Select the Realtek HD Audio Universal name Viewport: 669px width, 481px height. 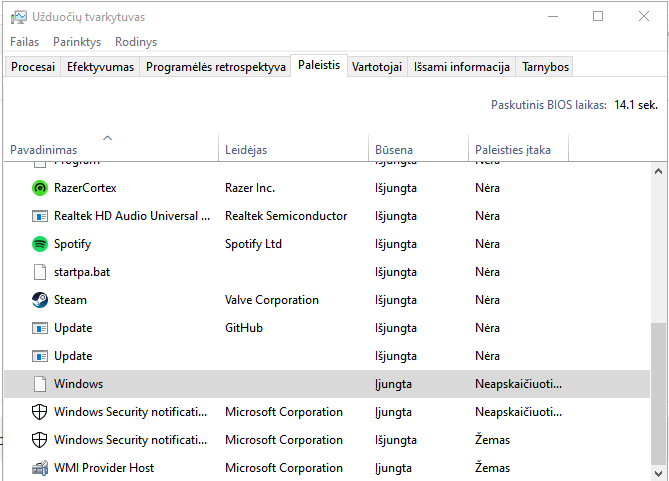pyautogui.click(x=132, y=216)
